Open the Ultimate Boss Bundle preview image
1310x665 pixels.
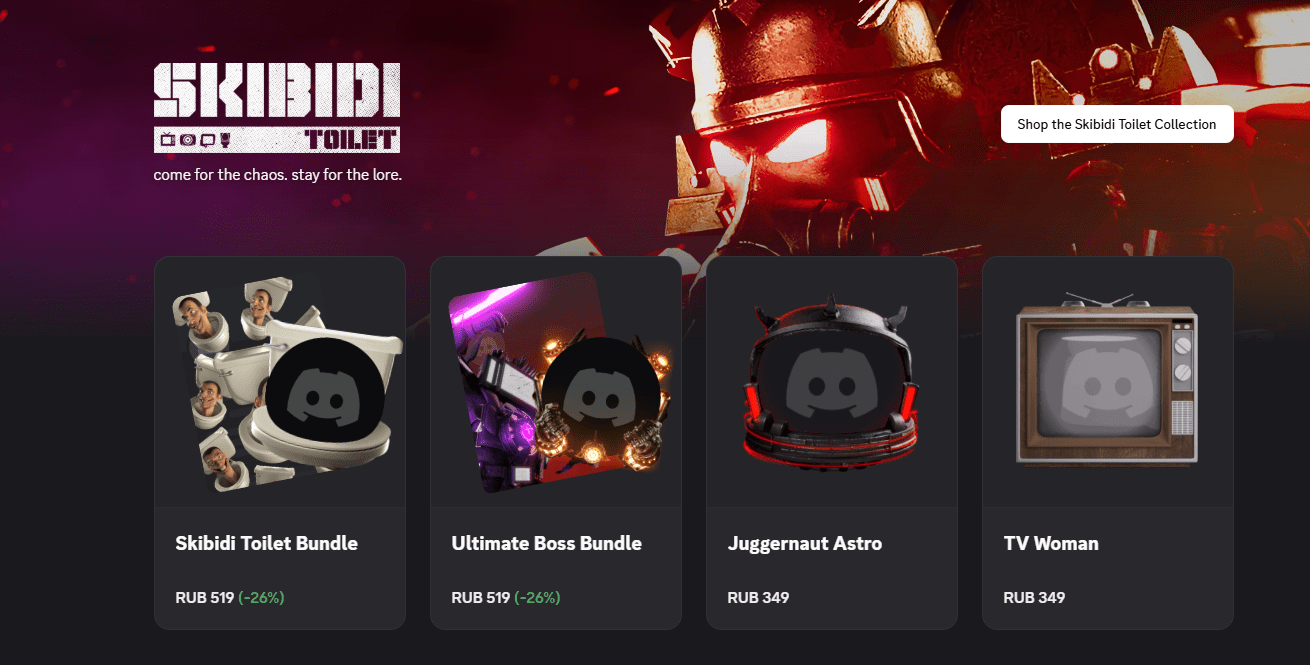tap(556, 383)
